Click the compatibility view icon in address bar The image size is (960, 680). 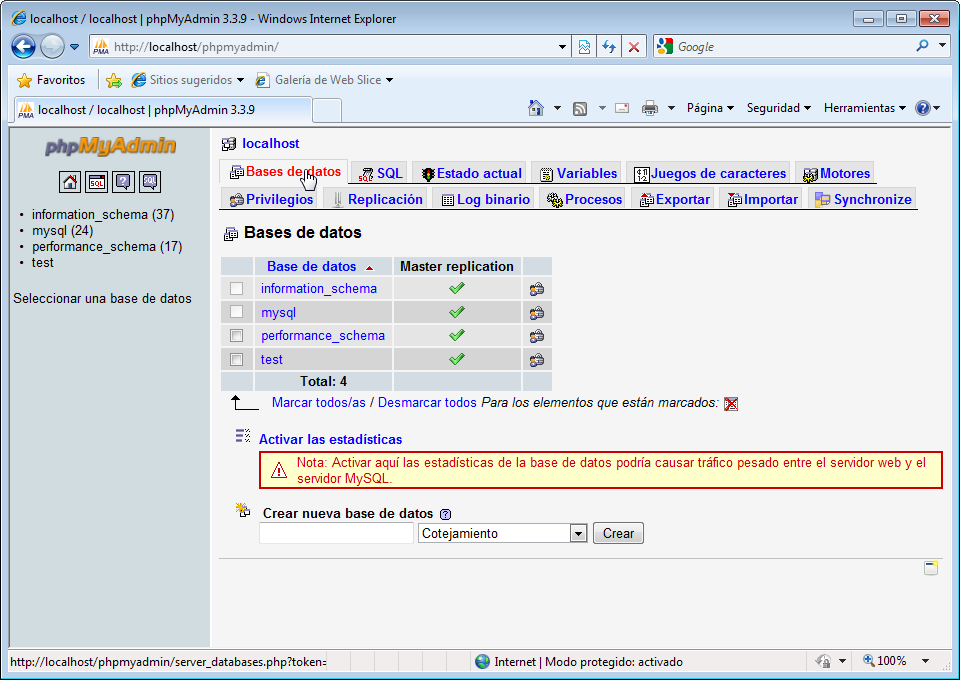[x=584, y=47]
